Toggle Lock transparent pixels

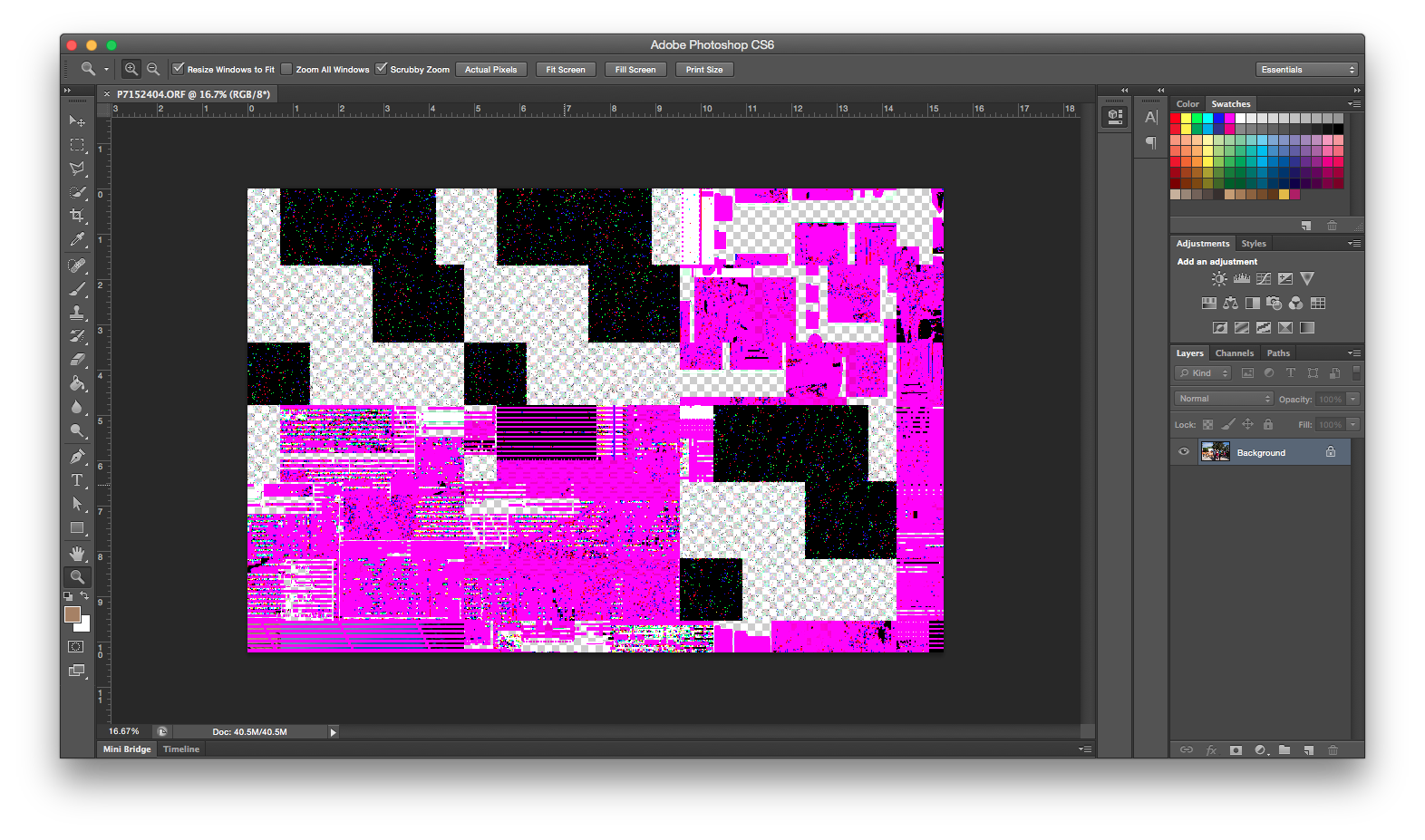pyautogui.click(x=1207, y=424)
